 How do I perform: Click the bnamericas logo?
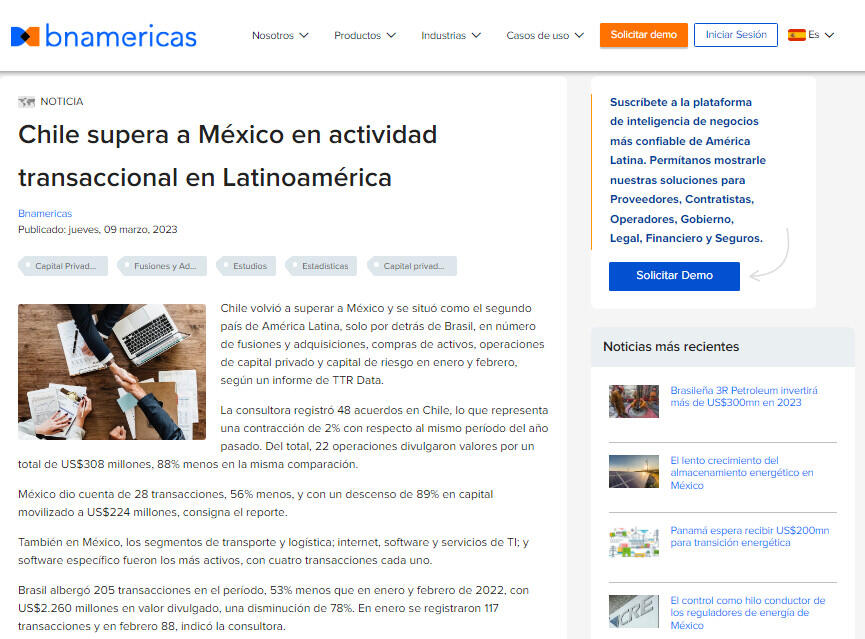tap(104, 36)
